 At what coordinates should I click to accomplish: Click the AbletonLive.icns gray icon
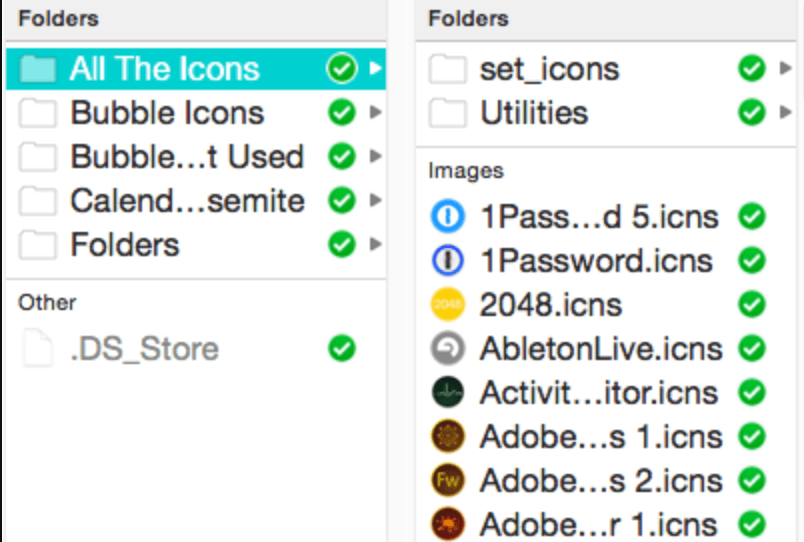[x=445, y=348]
